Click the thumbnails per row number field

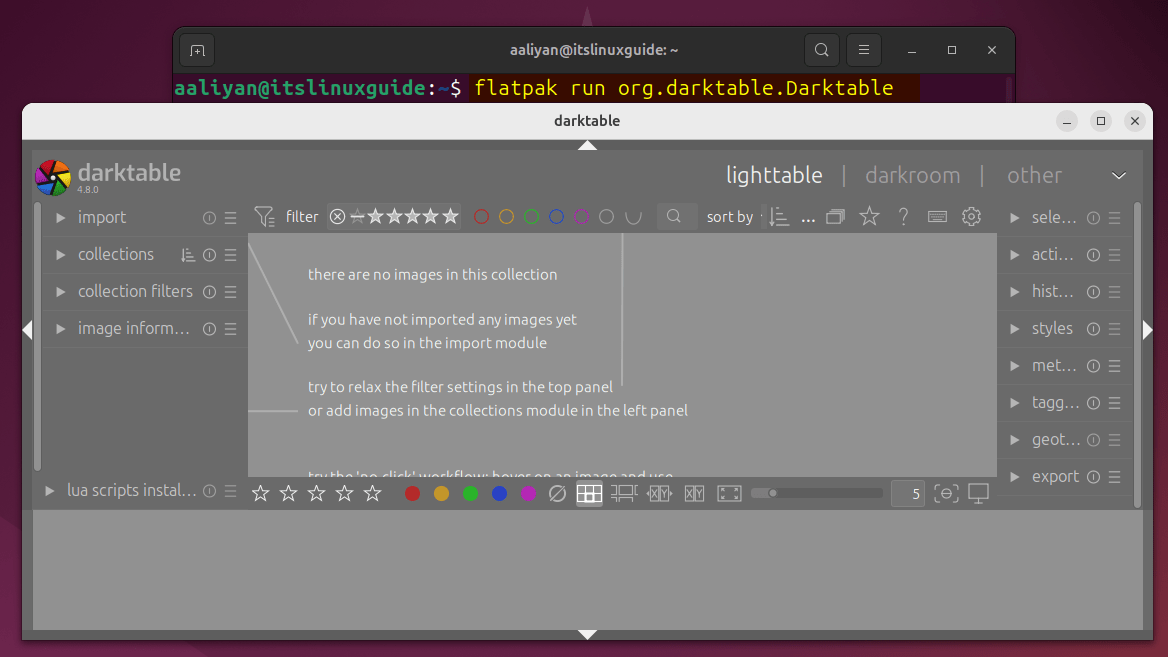tap(908, 492)
